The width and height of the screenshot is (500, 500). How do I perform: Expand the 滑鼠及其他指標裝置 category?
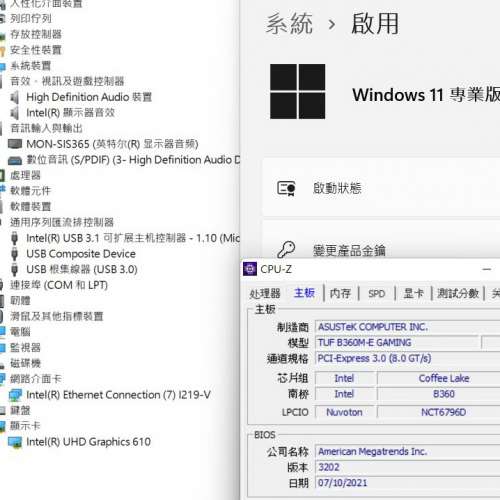(x=57, y=316)
